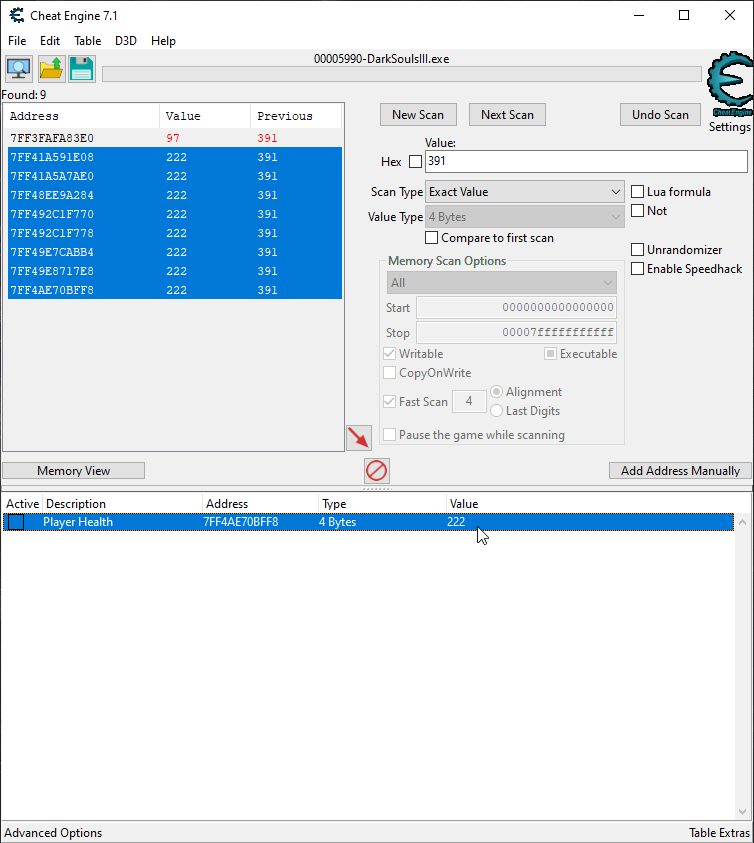Select address 7FF3FAFA83E0 in results list
The height and width of the screenshot is (843, 754).
point(52,138)
